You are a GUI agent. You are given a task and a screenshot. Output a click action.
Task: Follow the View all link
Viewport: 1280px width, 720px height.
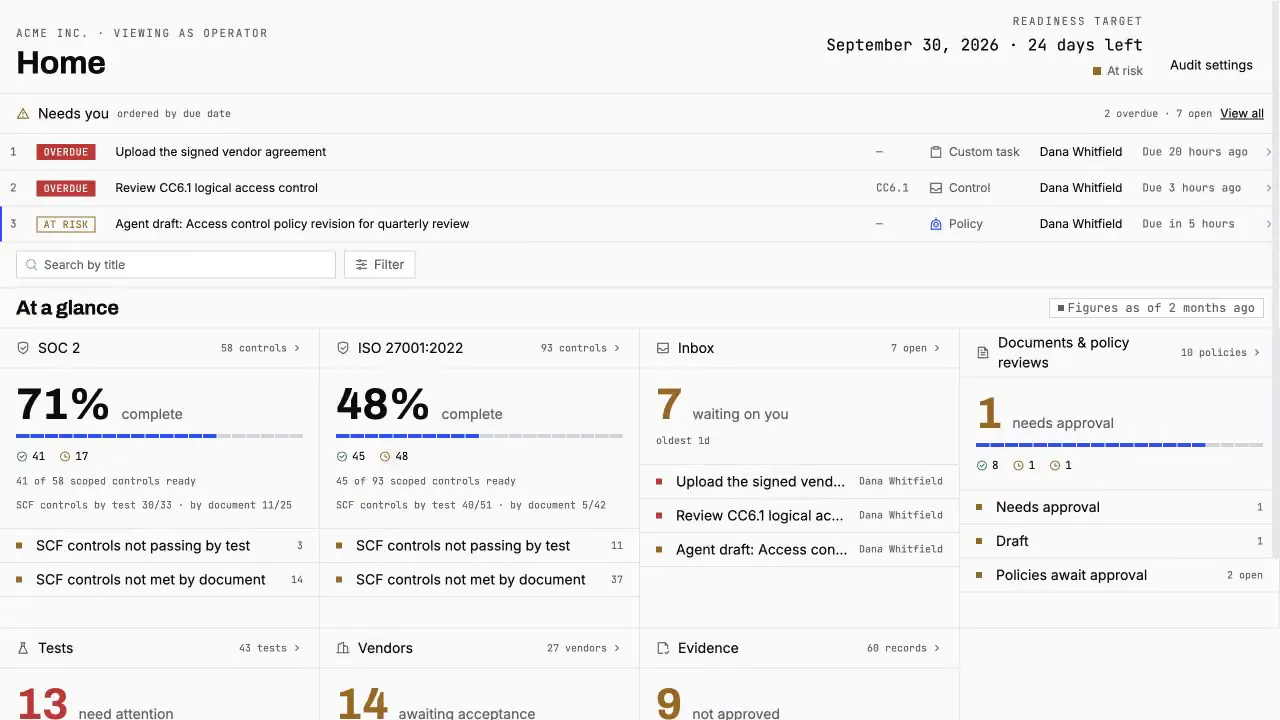pos(1242,114)
